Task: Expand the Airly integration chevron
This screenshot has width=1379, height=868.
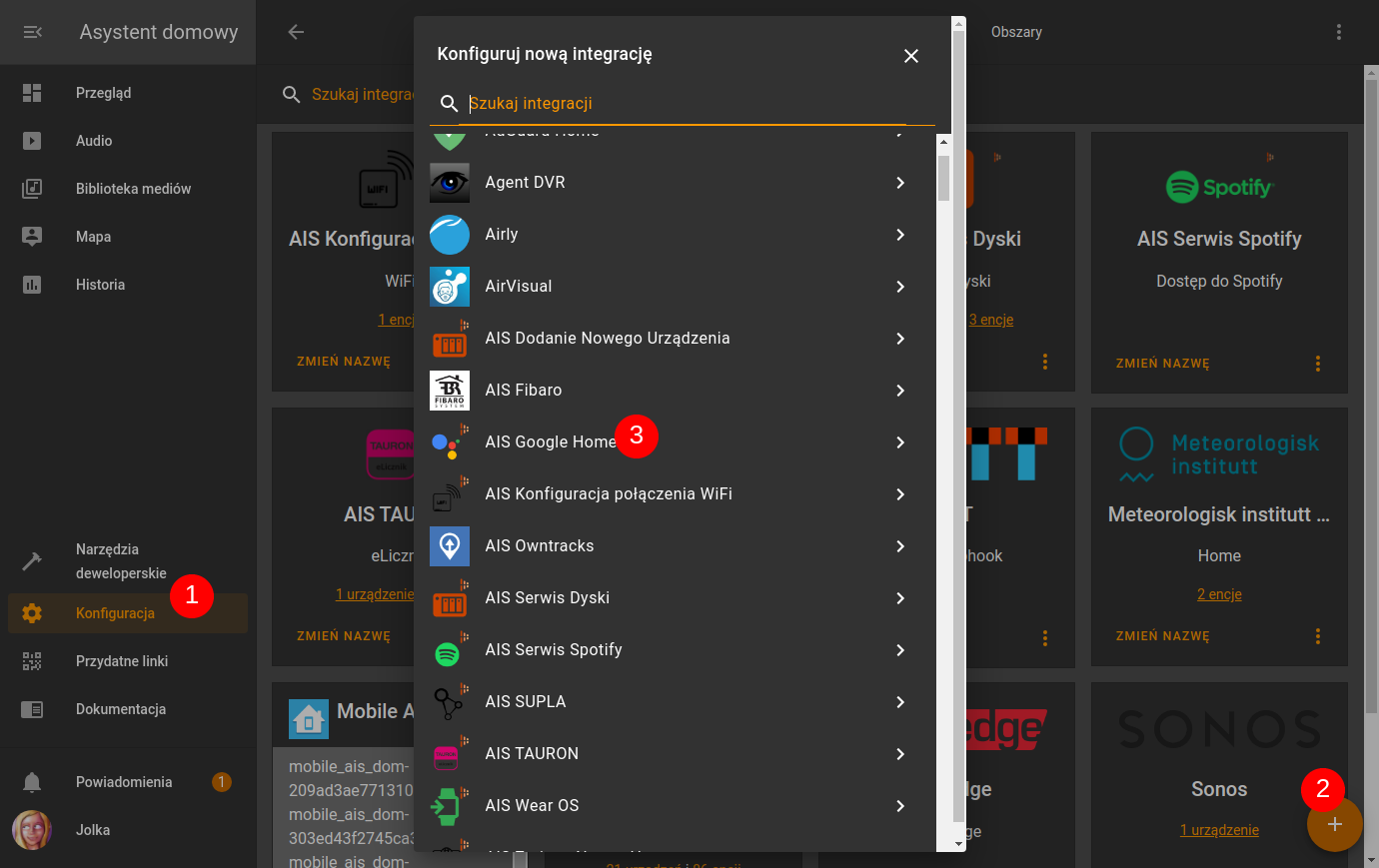Action: point(900,235)
